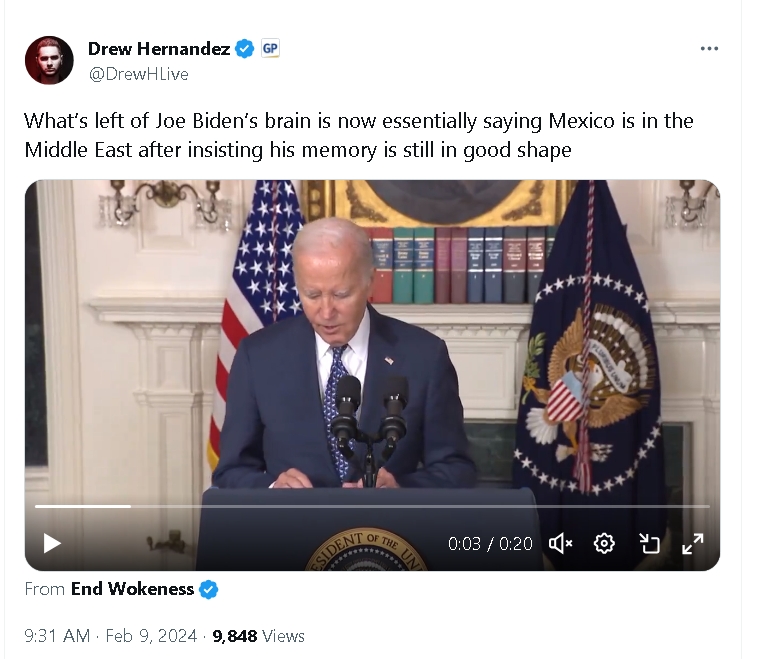
Task: Open the 9:31 AM timestamp link
Action: point(57,636)
